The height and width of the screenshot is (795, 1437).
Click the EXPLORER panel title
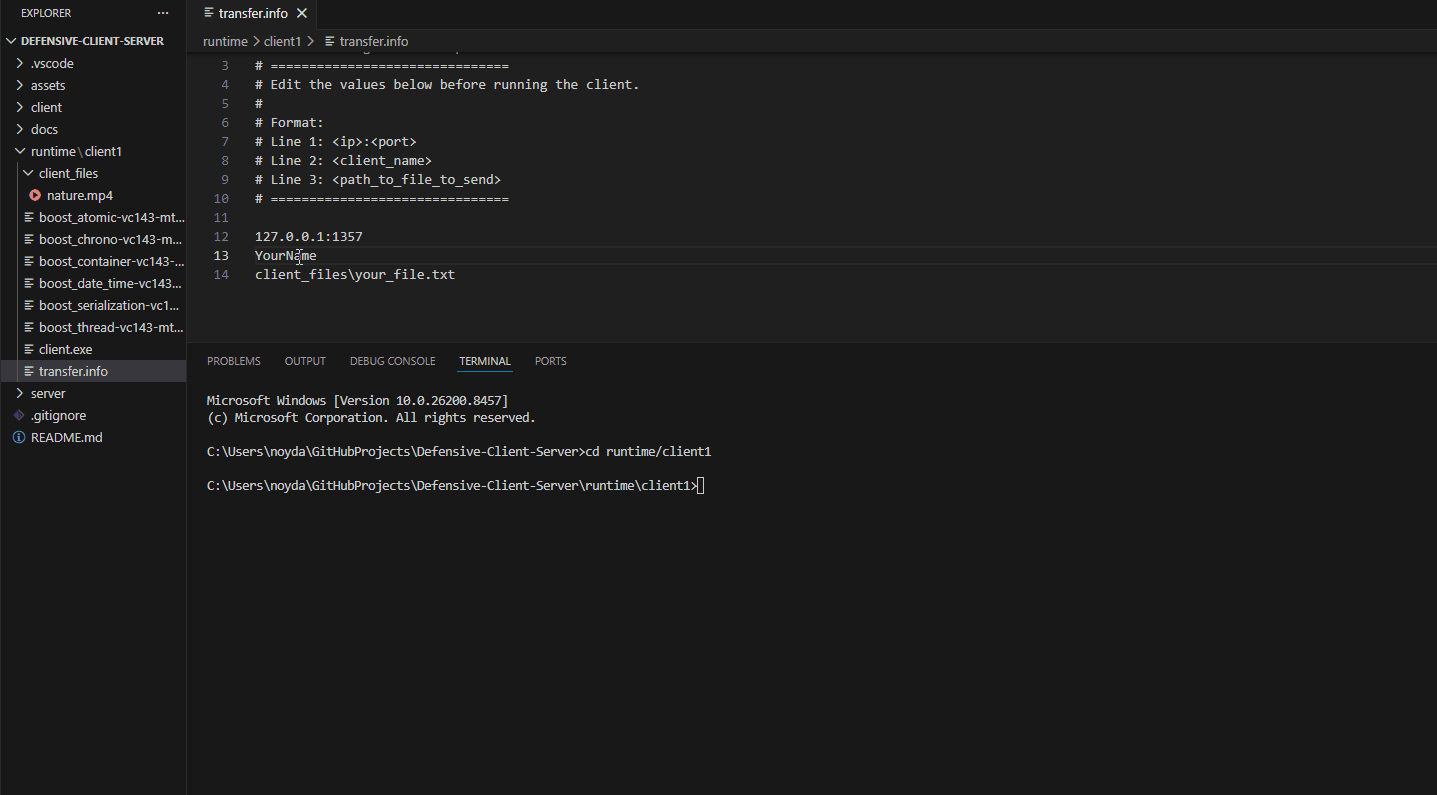pos(46,13)
